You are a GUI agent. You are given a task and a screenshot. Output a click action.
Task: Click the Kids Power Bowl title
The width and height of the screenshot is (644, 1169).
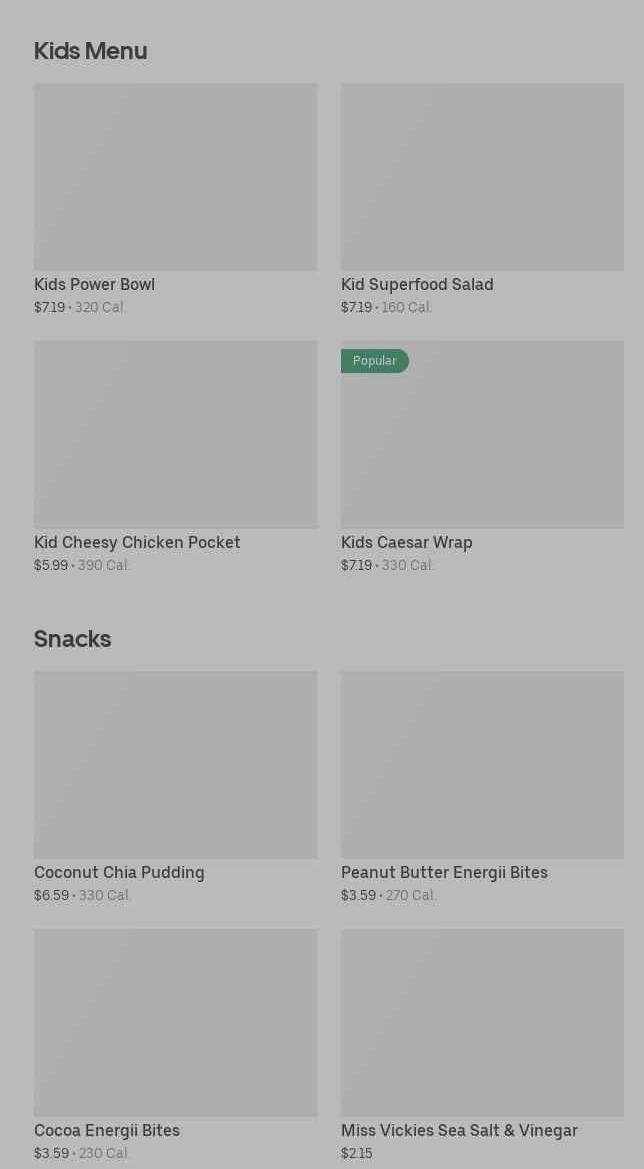94,284
